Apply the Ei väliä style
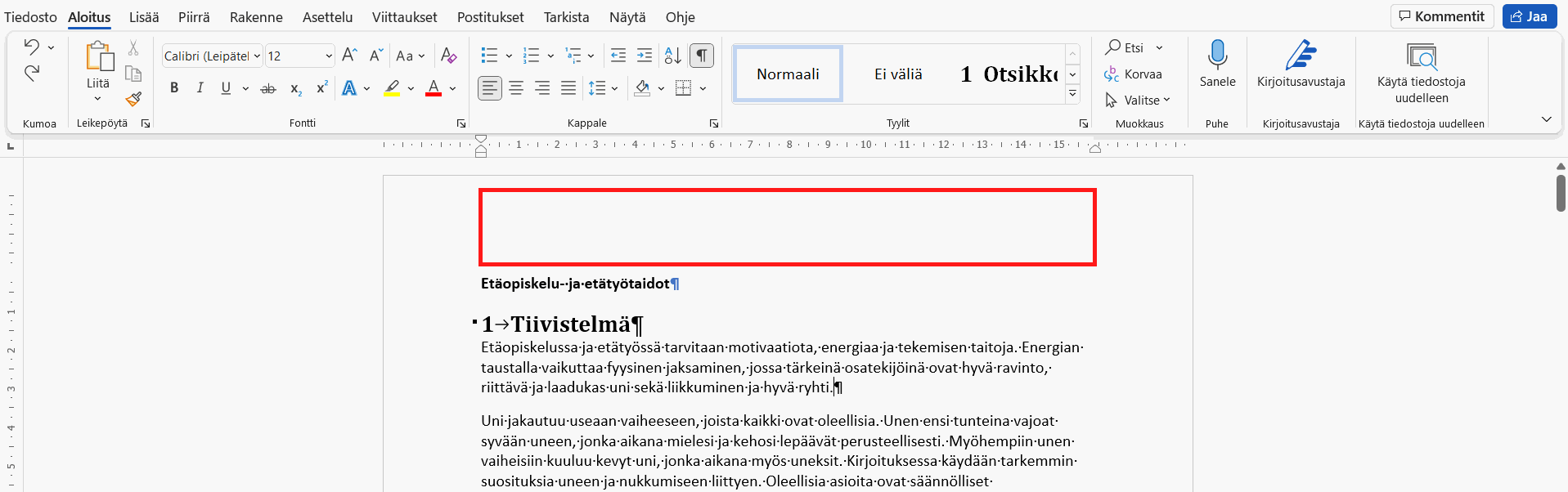Image resolution: width=1568 pixels, height=492 pixels. point(898,74)
